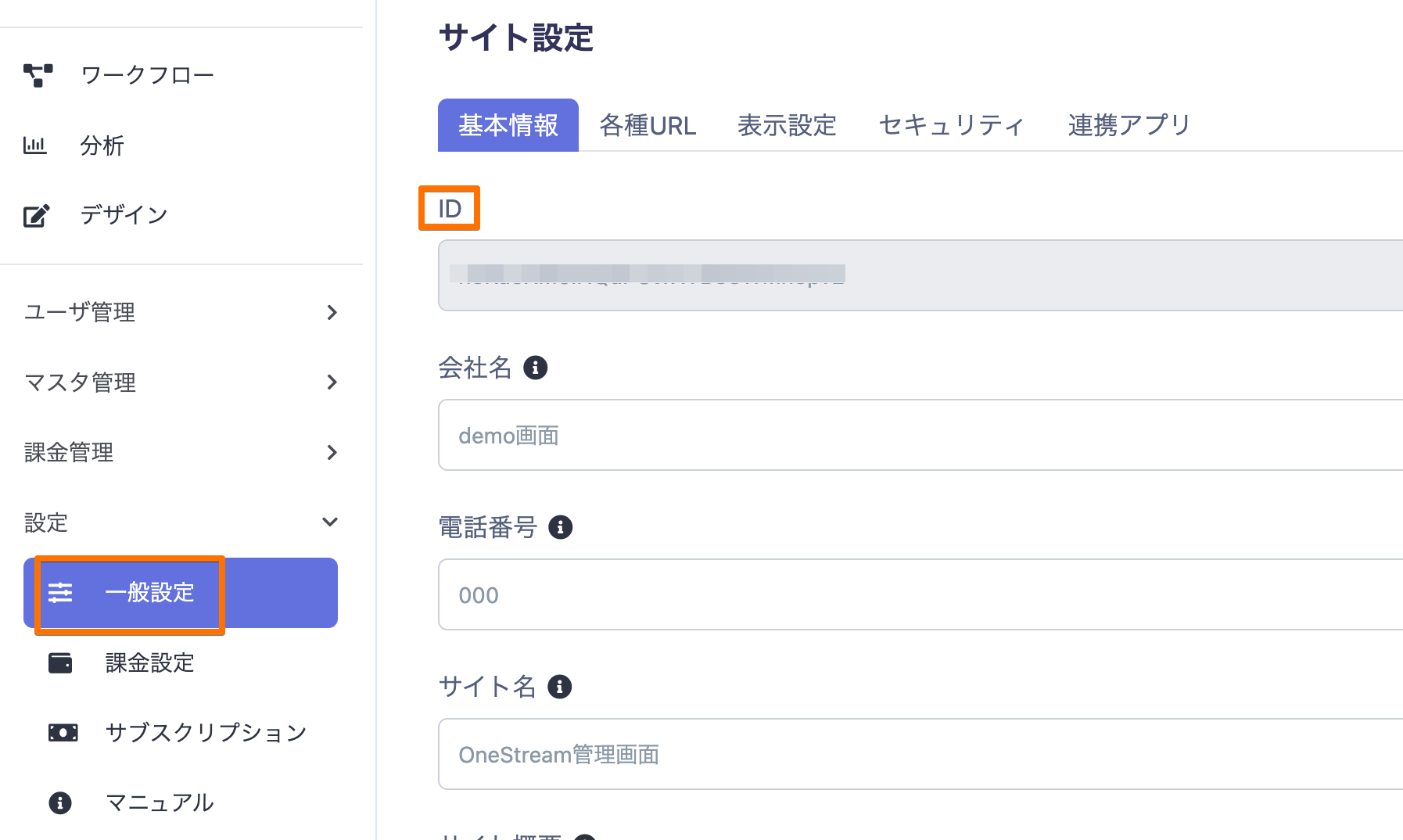The width and height of the screenshot is (1403, 840).
Task: Click the design pencil edit icon
Action: (37, 215)
